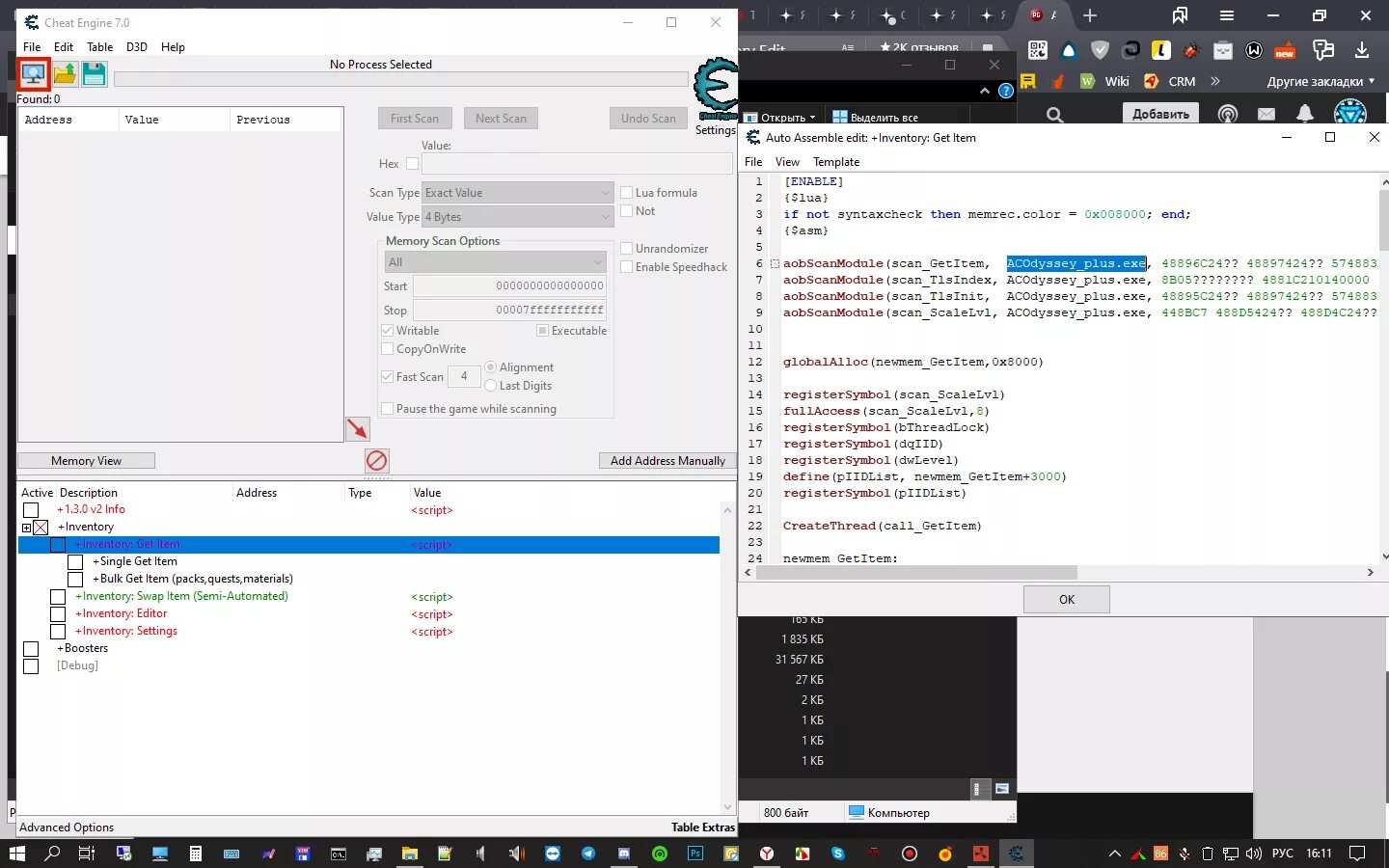Toggle the Hex checkbox
The image size is (1389, 868).
413,164
